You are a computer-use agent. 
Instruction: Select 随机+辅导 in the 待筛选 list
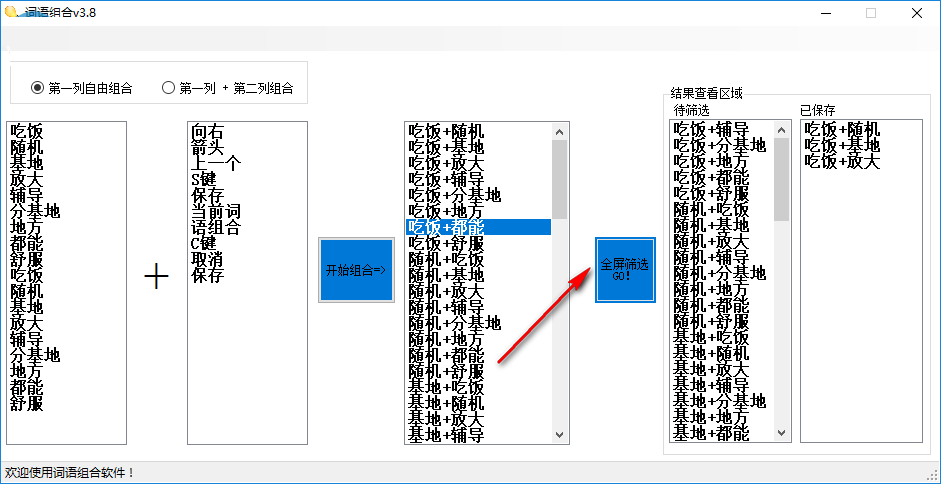711,257
